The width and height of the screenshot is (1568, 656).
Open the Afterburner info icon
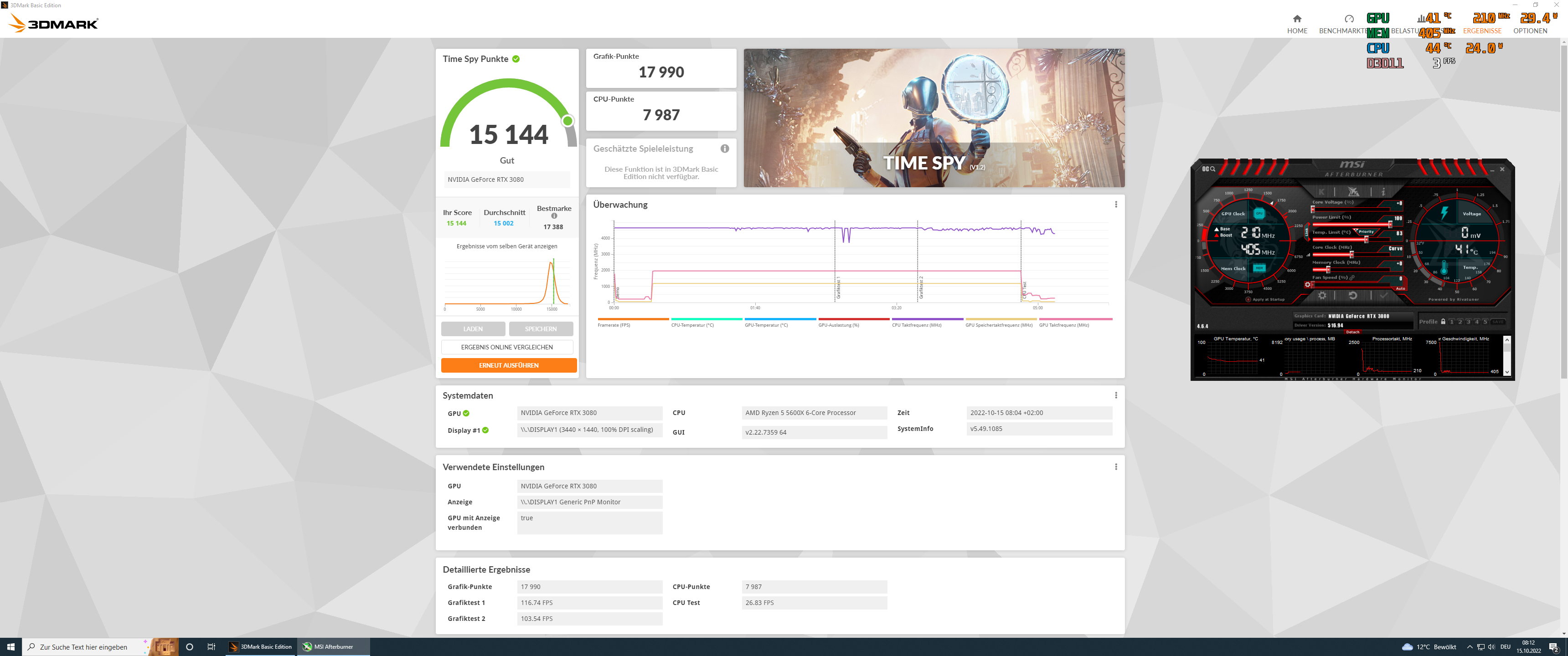(x=1382, y=192)
